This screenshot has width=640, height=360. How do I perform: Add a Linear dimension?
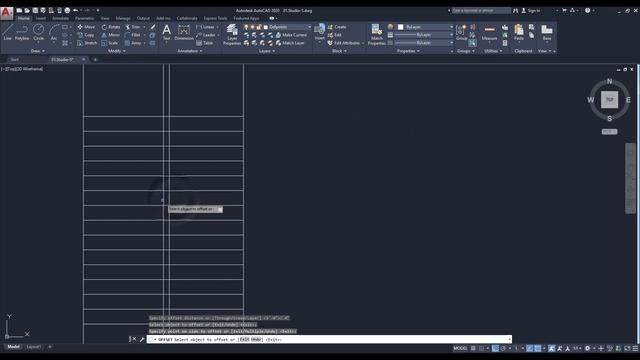tap(205, 27)
